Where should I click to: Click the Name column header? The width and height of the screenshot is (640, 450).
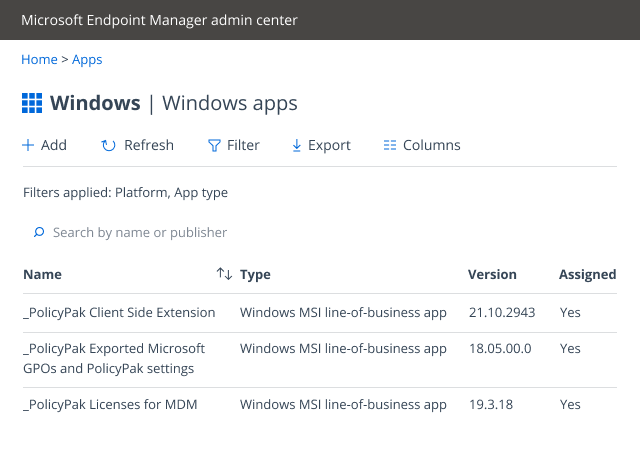42,274
